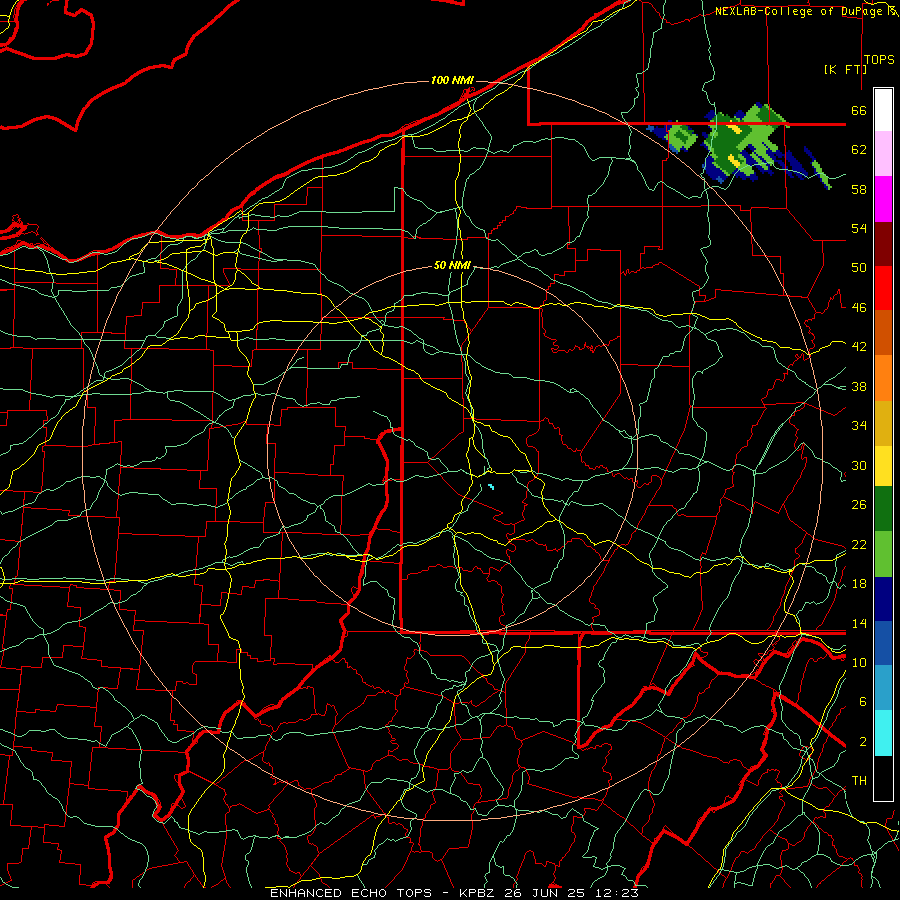Click the 2 value on legend scale

[863, 741]
